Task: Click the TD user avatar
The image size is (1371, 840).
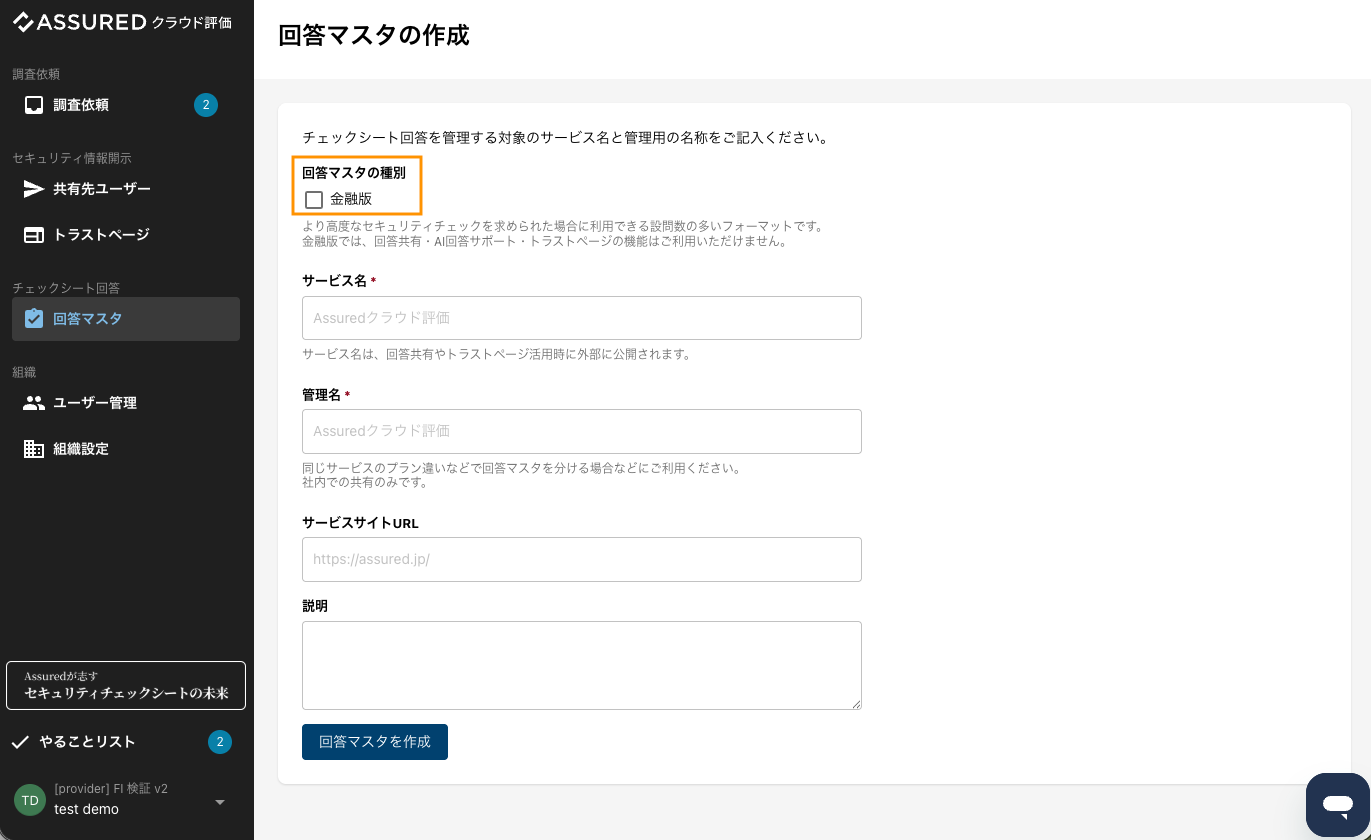Action: click(30, 800)
